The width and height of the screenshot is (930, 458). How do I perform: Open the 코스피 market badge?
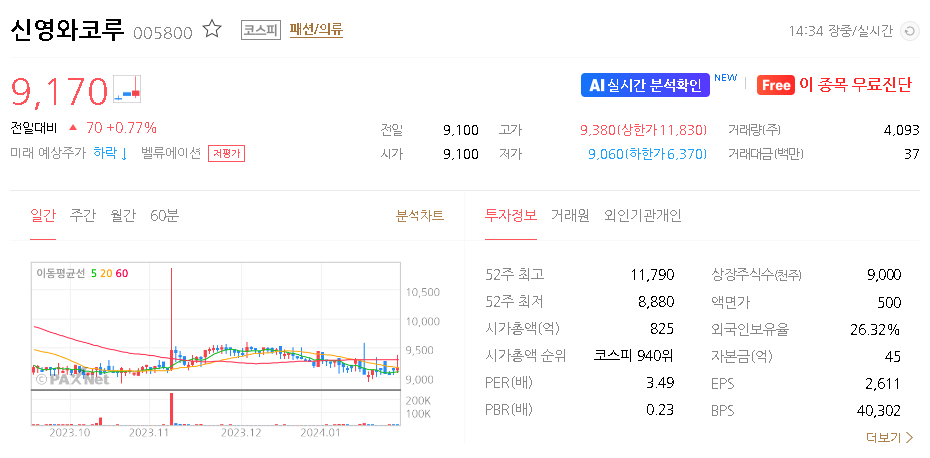pyautogui.click(x=260, y=30)
